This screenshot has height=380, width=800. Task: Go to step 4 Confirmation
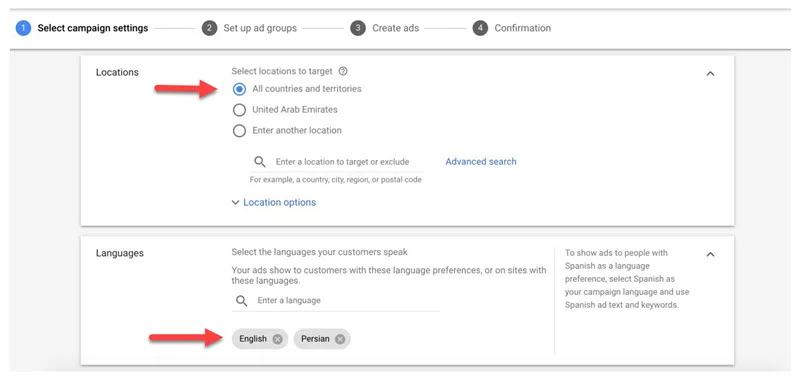[x=512, y=28]
